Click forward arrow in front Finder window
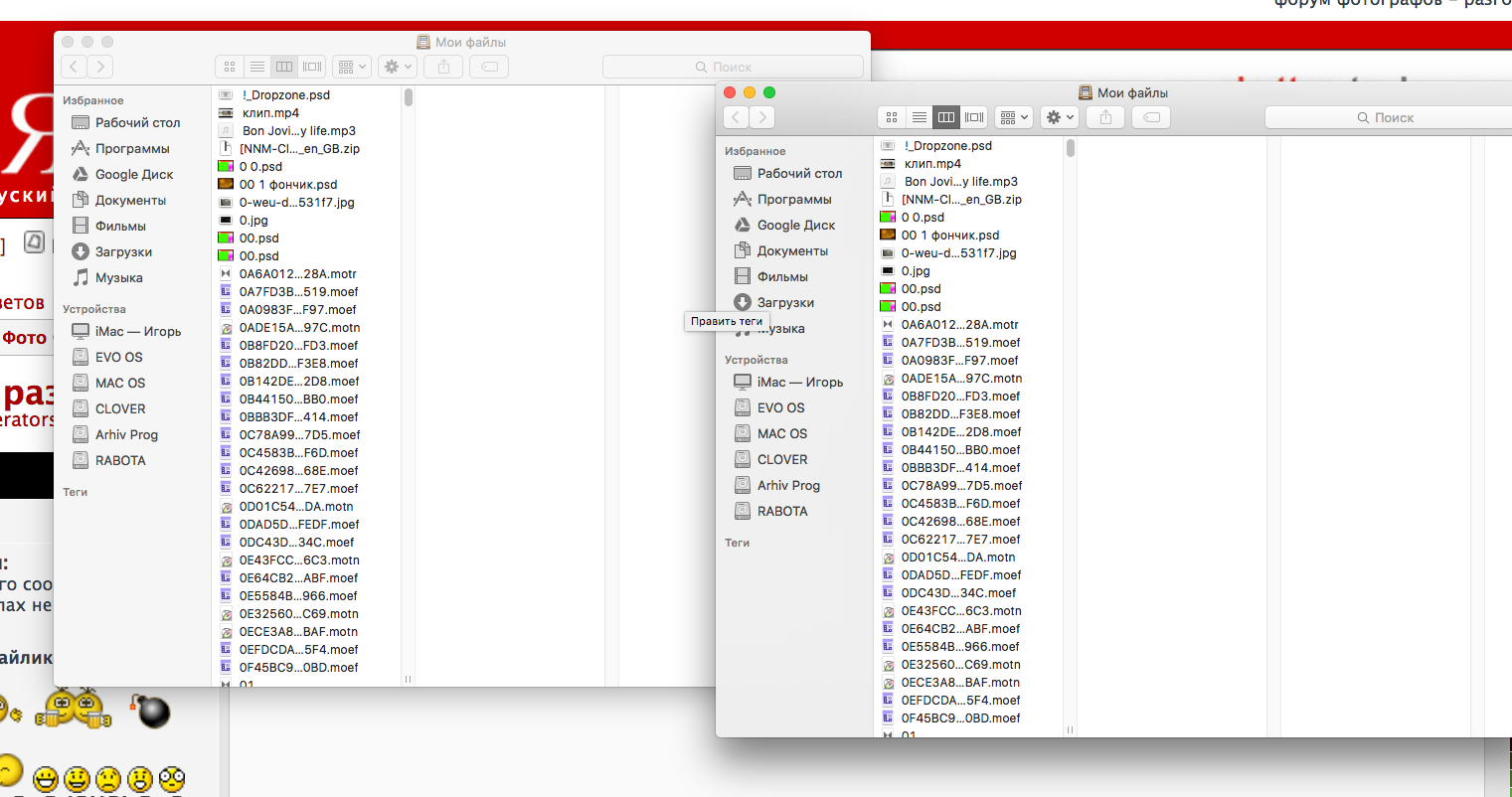Screen dimensions: 1512x797 [x=762, y=117]
